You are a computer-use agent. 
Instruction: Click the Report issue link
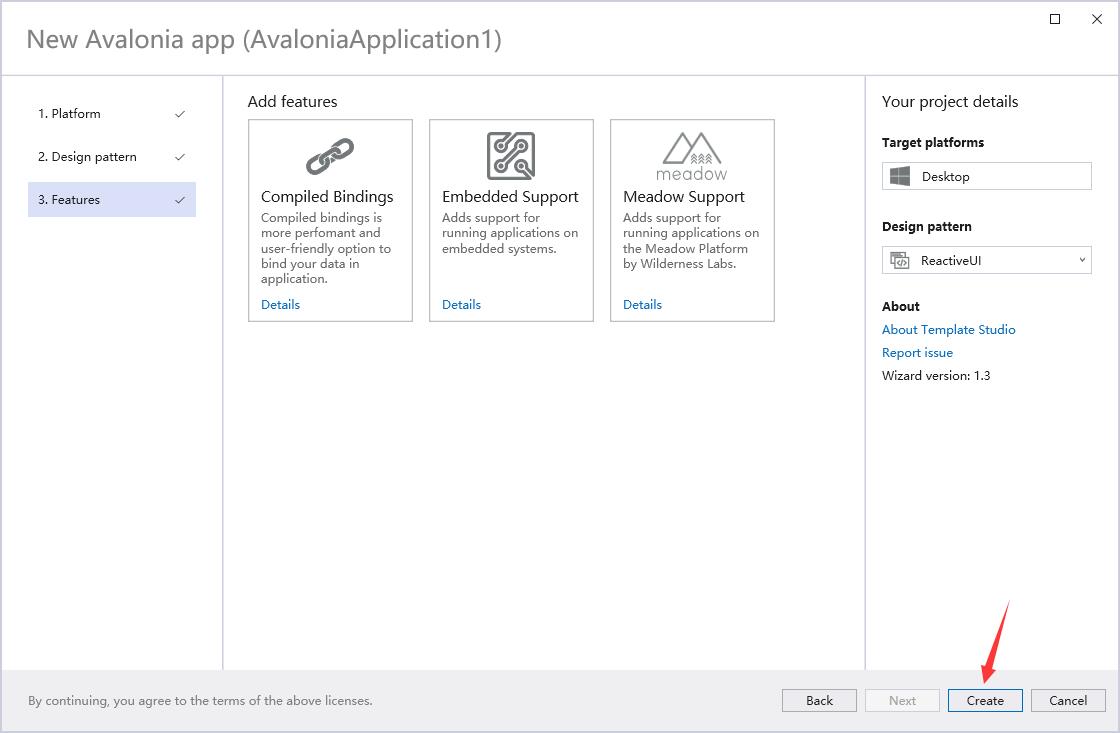[x=917, y=353]
